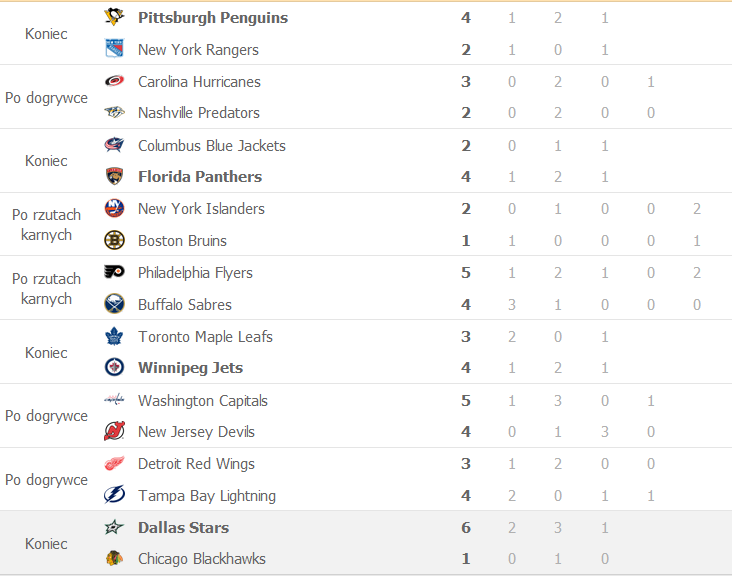
Task: Click the Boston Bruins logo icon
Action: [x=114, y=240]
